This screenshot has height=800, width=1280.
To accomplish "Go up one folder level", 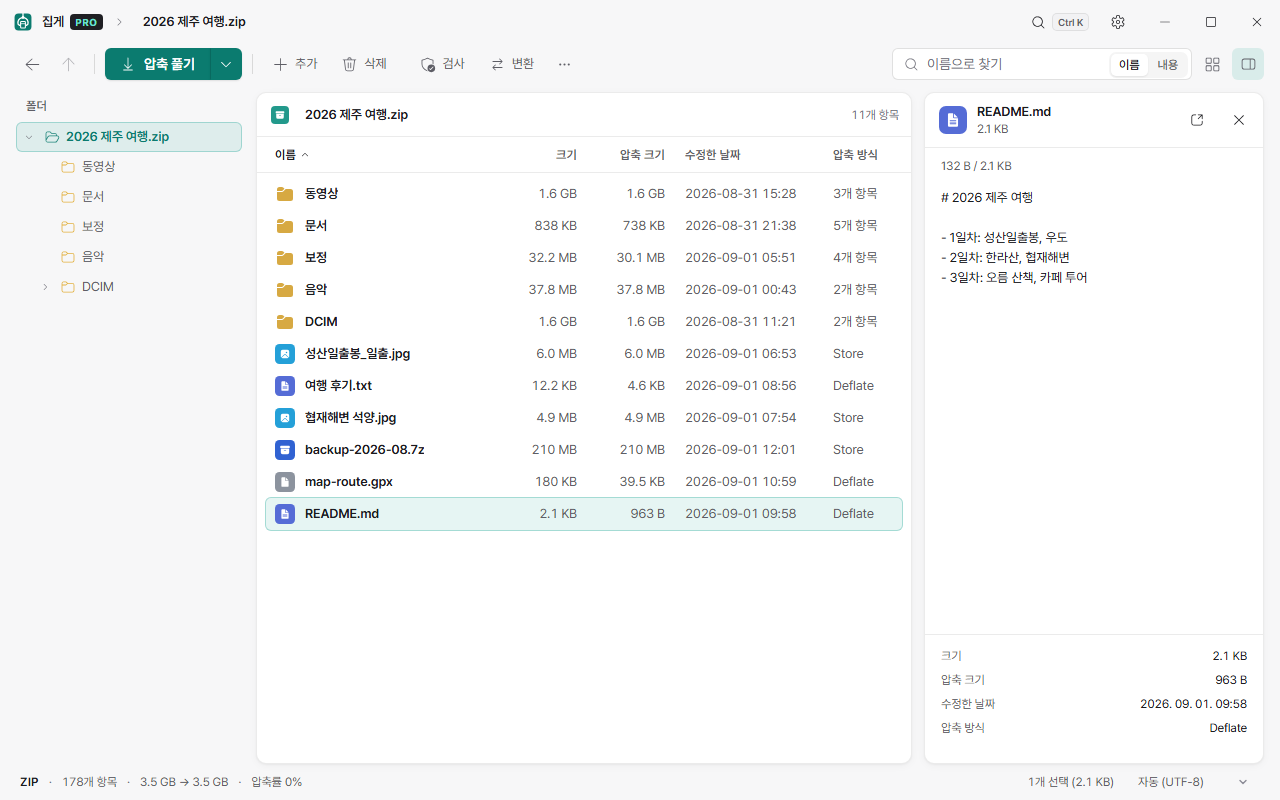I will (x=68, y=64).
